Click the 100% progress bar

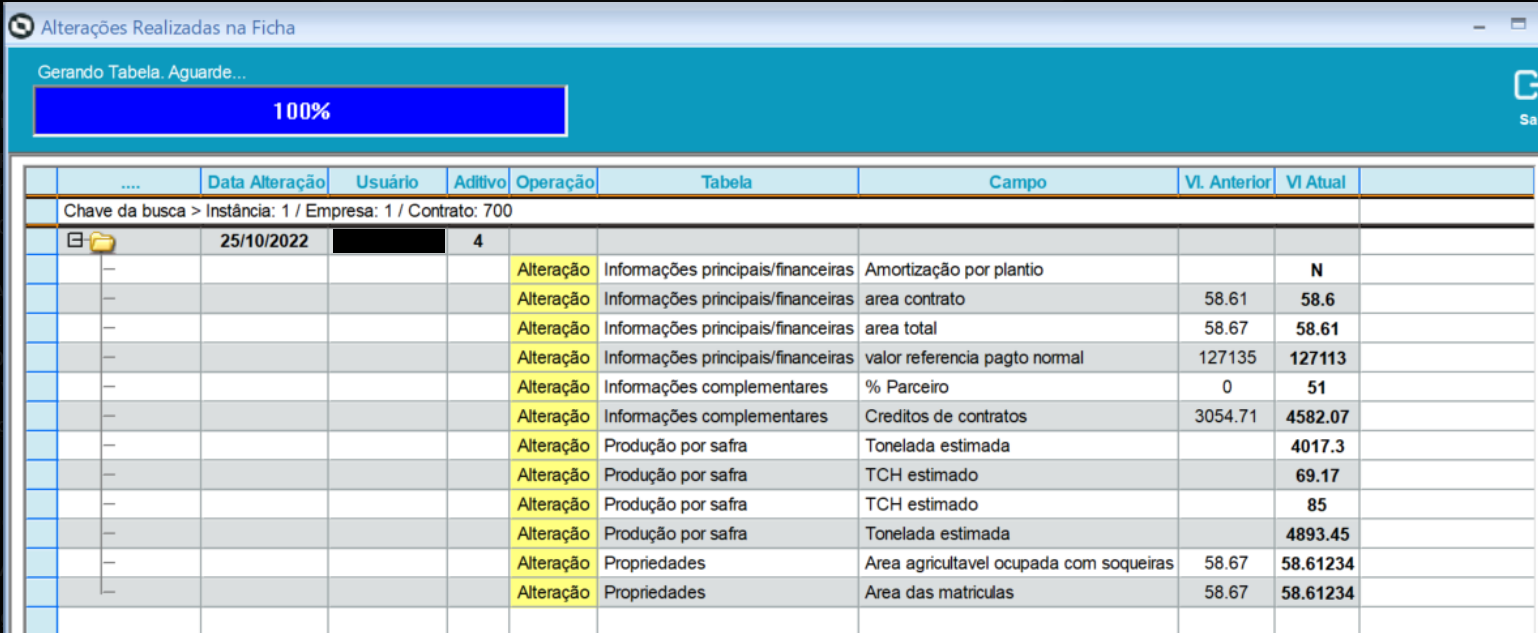pos(300,111)
